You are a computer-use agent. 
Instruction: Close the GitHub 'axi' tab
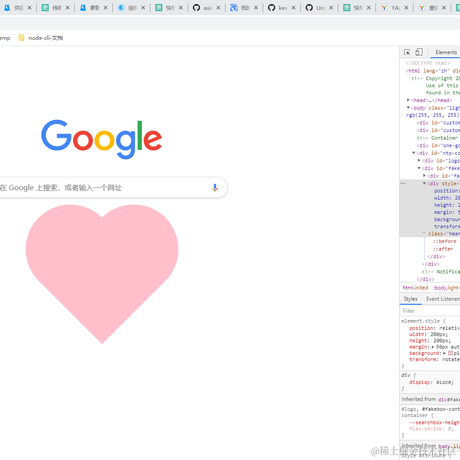click(x=218, y=8)
